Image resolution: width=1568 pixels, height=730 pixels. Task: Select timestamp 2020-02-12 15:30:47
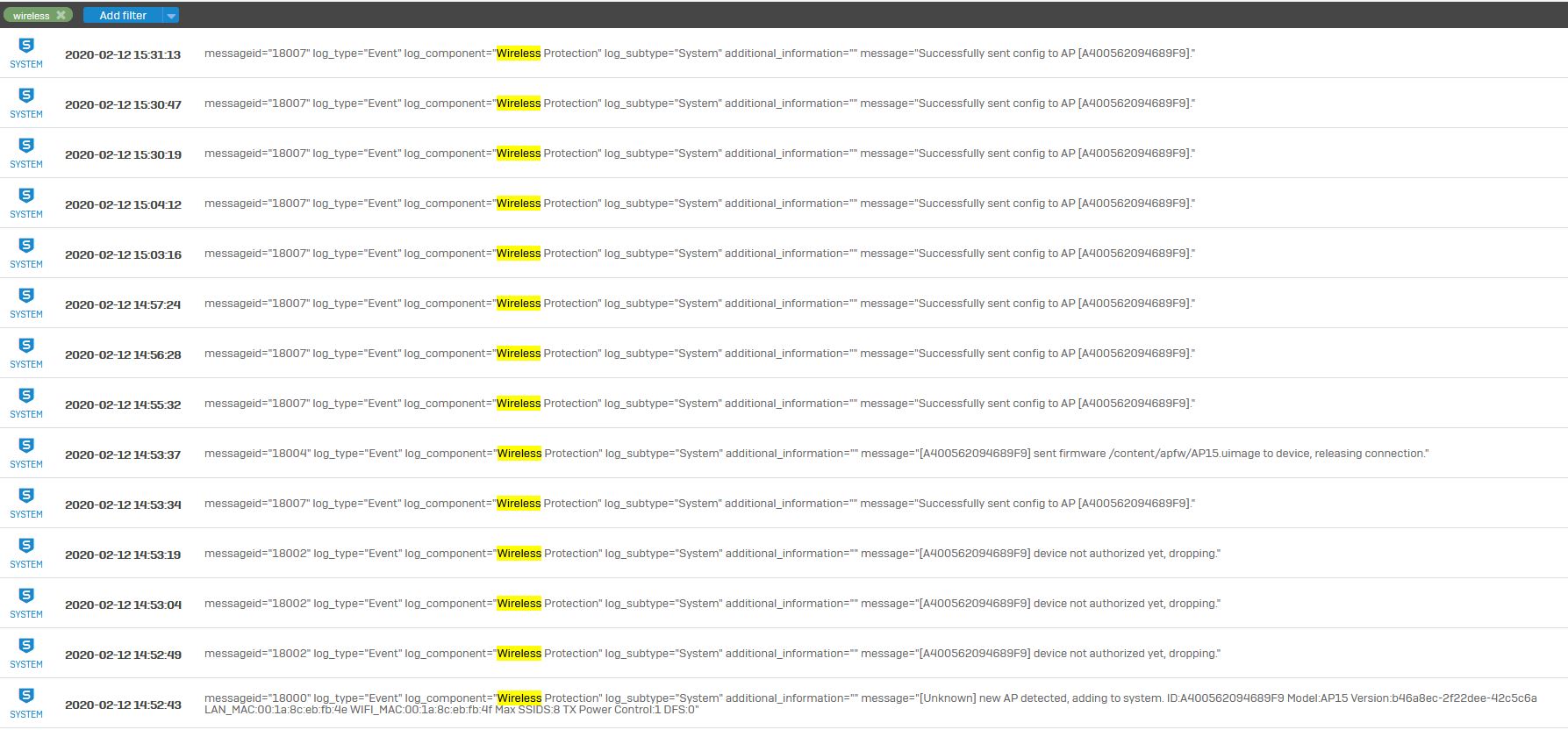pyautogui.click(x=123, y=104)
